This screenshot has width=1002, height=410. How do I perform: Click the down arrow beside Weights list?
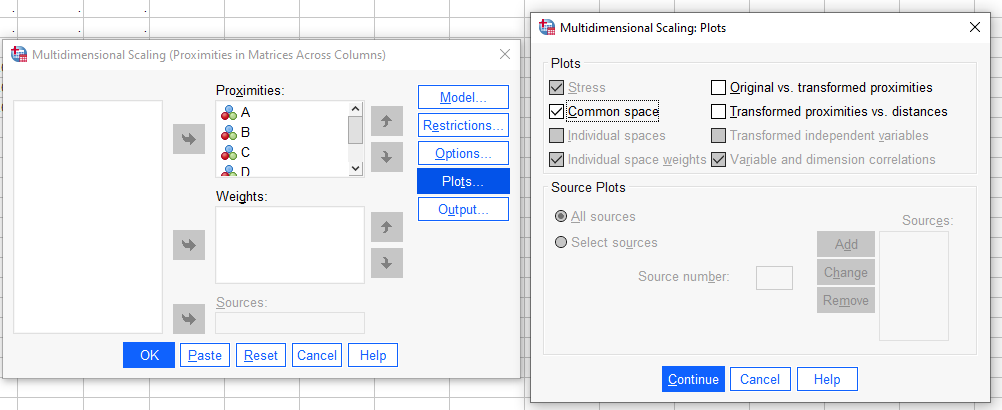[386, 262]
